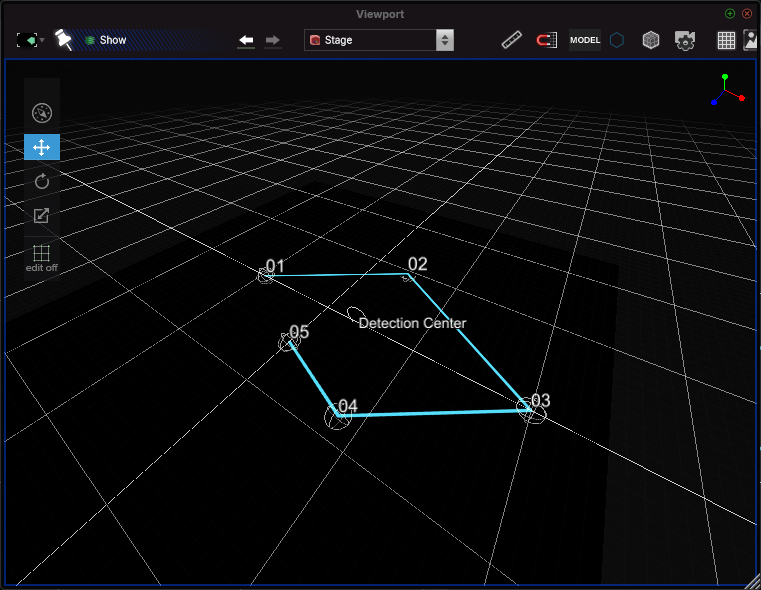This screenshot has width=761, height=590.
Task: Click the XYZ axis orientation gizmo
Action: click(727, 89)
